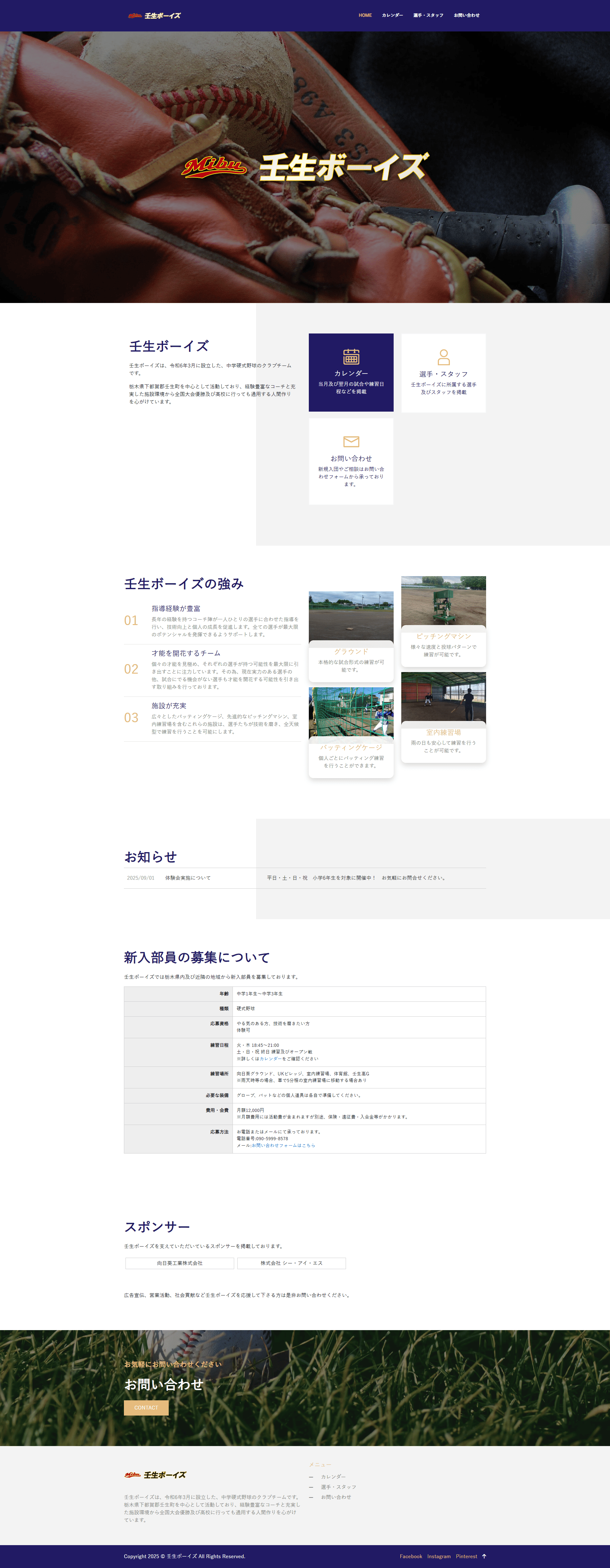
Task: Click the calendar icon in the blue card
Action: point(351,356)
